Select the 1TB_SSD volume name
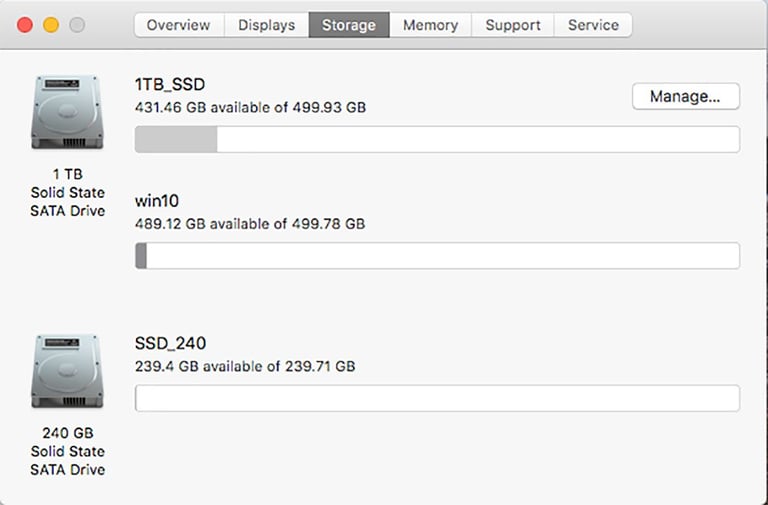Image resolution: width=768 pixels, height=505 pixels. 170,84
